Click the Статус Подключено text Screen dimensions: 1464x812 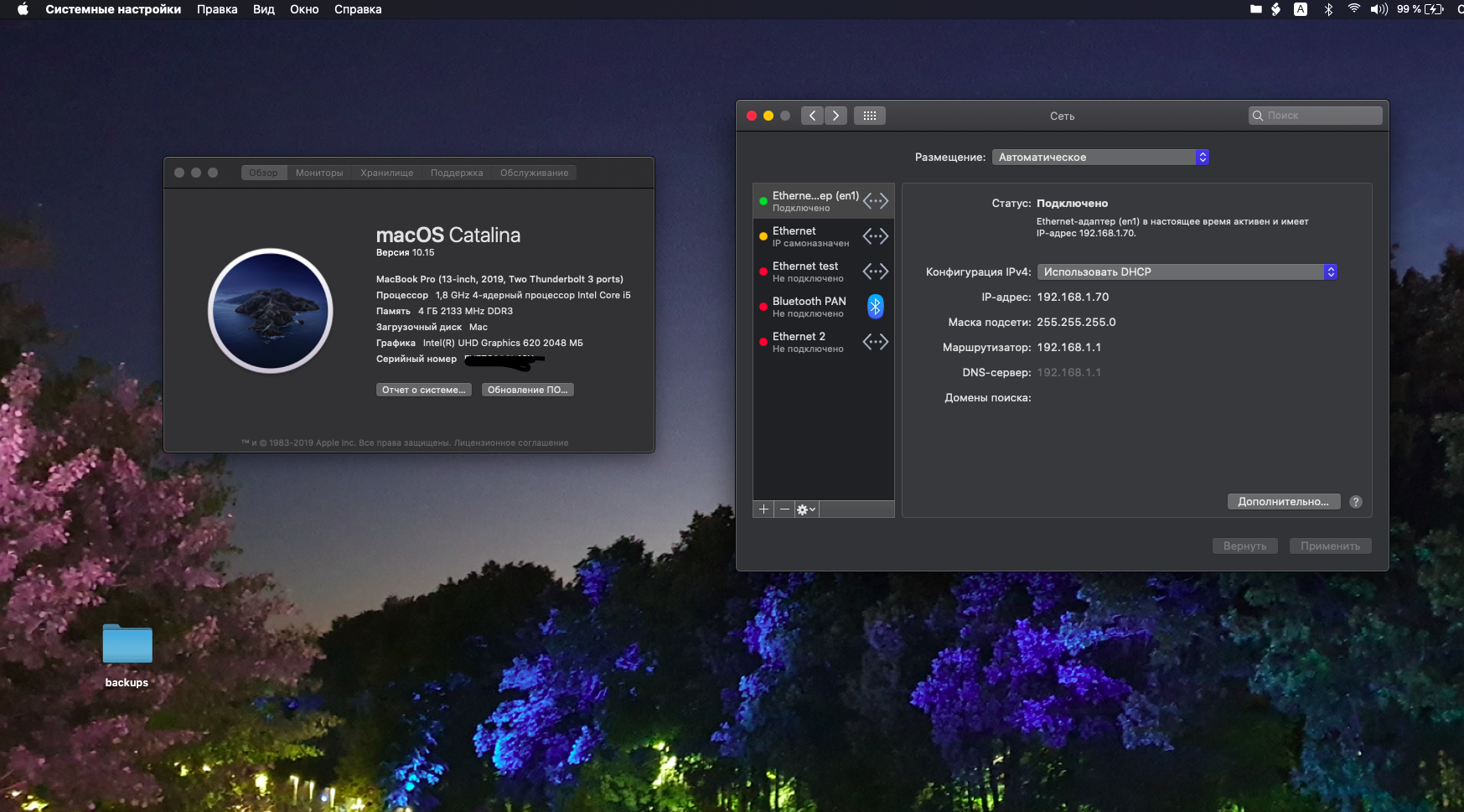1050,203
